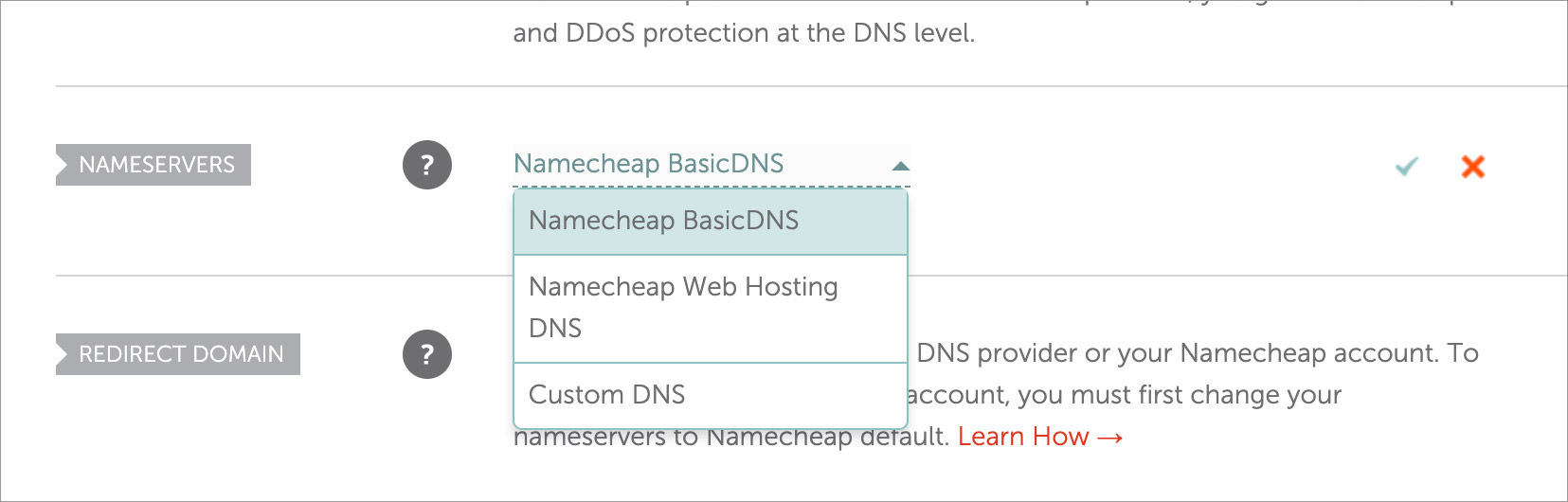Select the NAMESERVERS section label
The image size is (1568, 502).
pyautogui.click(x=153, y=165)
